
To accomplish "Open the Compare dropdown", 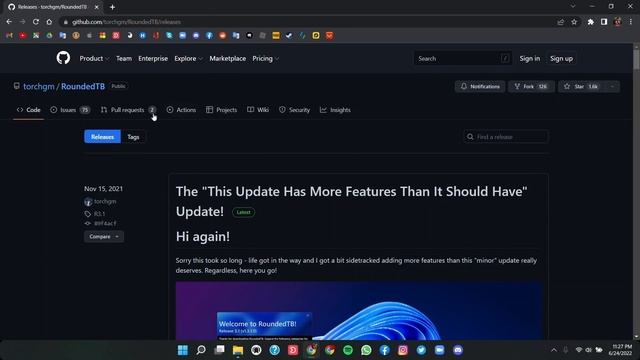I will [104, 237].
